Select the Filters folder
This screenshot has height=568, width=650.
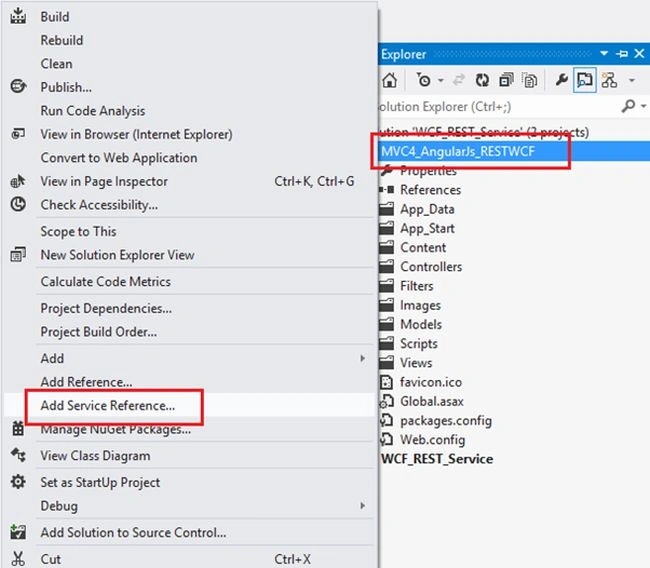pyautogui.click(x=417, y=286)
